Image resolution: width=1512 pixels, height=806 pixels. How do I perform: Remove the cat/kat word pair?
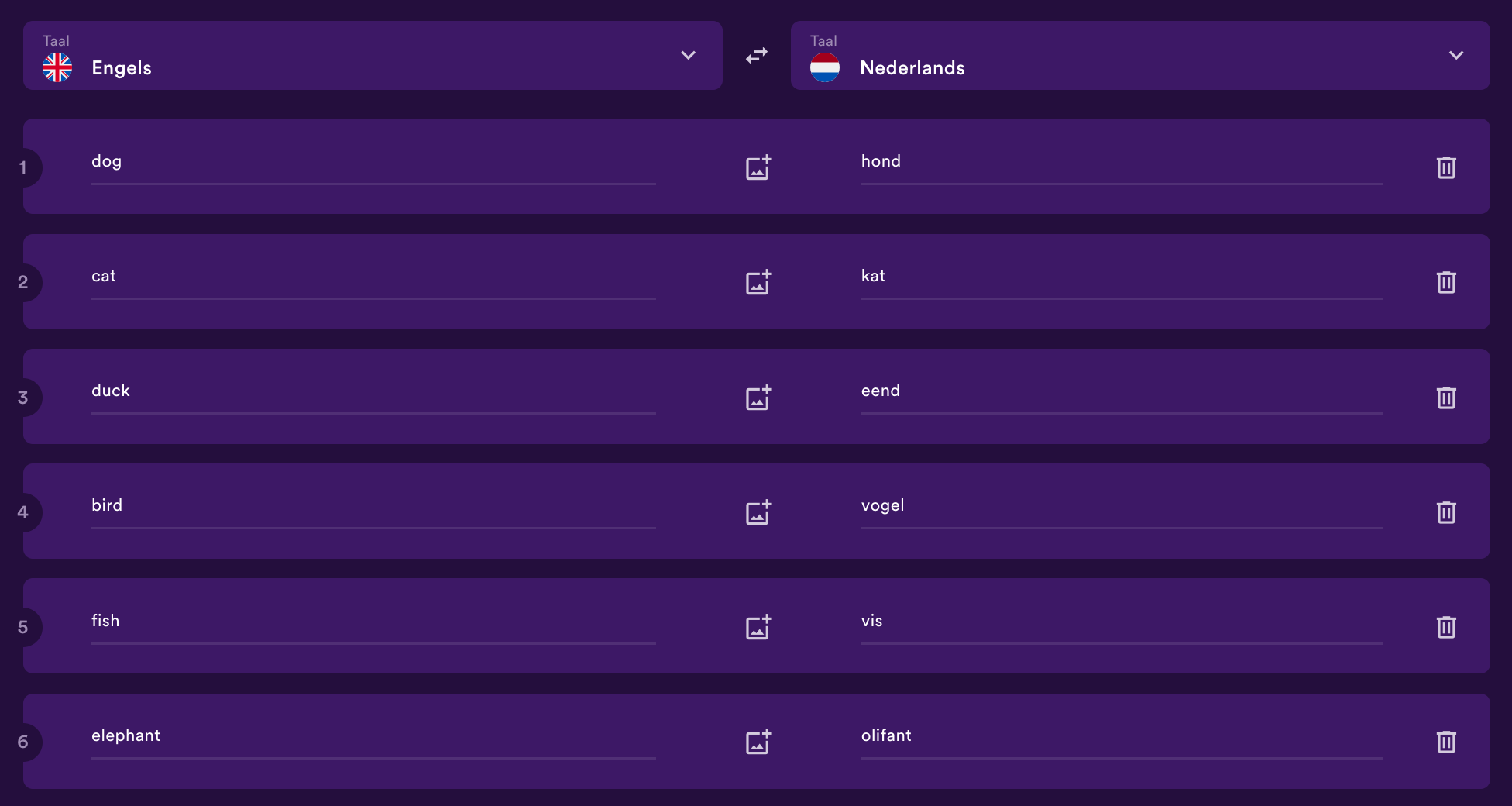[1446, 282]
